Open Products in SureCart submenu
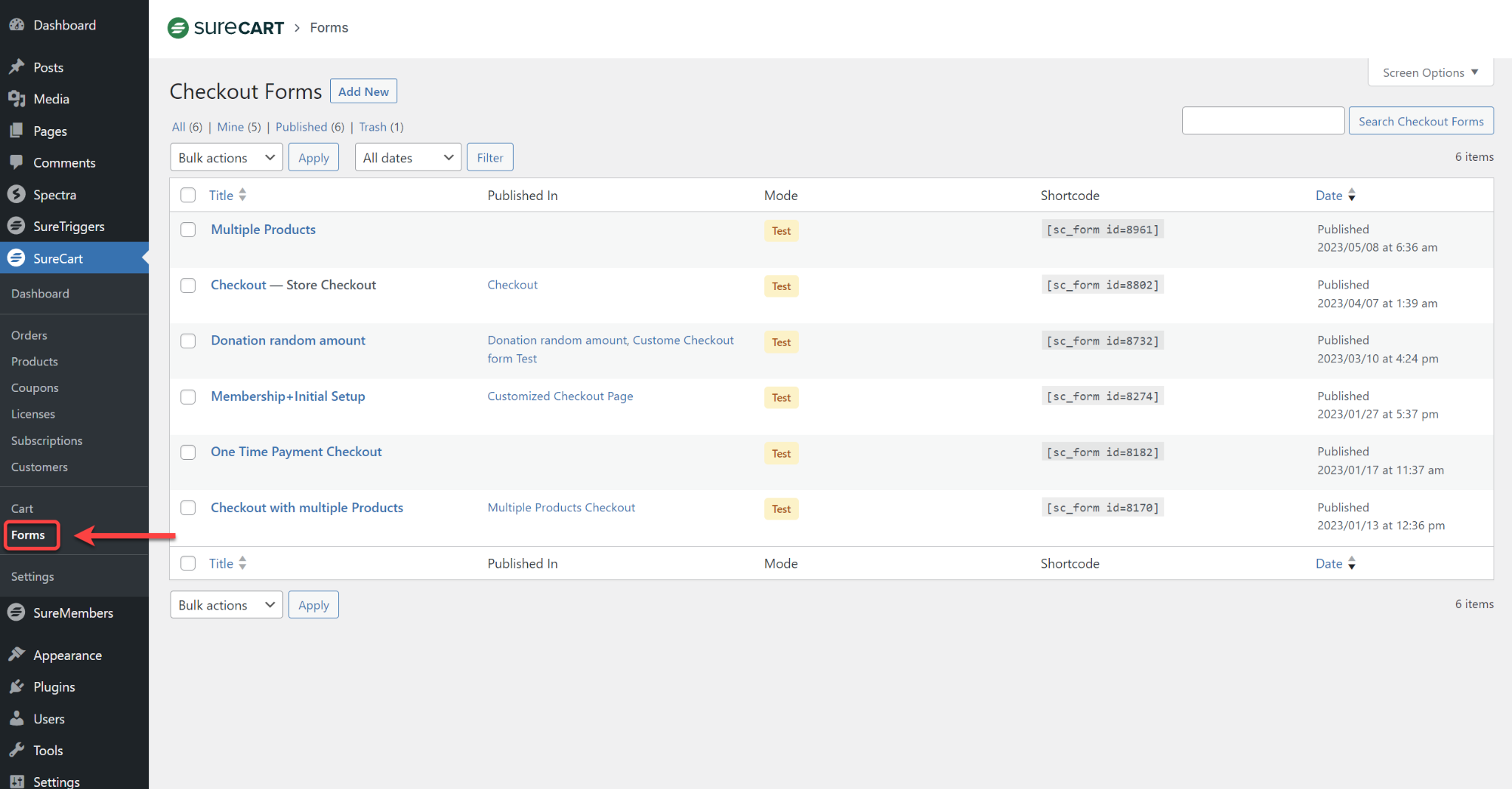 (x=34, y=362)
